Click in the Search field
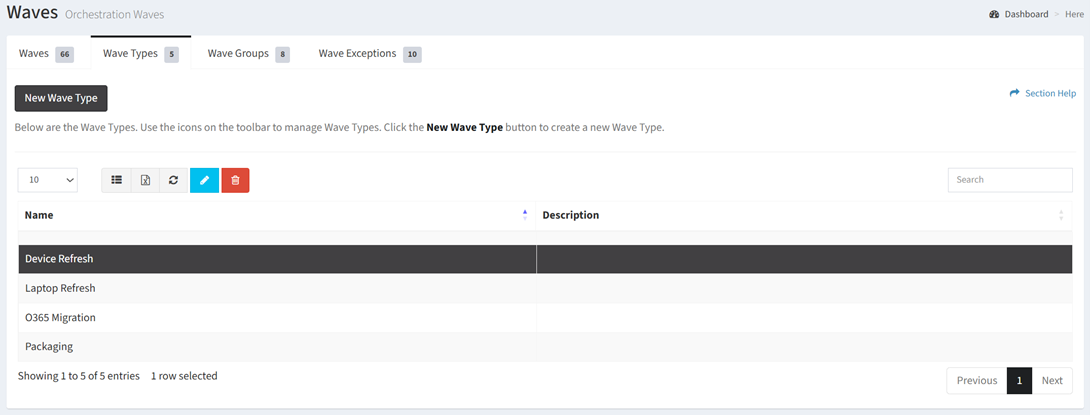Image resolution: width=1090 pixels, height=415 pixels. 1009,180
